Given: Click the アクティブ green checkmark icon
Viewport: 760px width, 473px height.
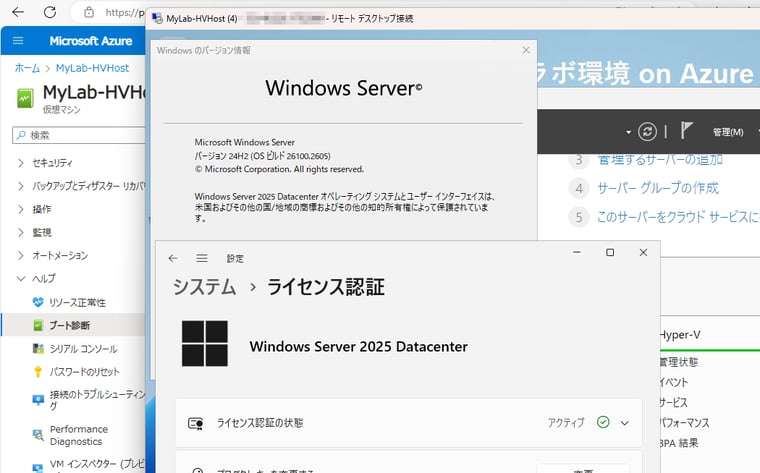Looking at the screenshot, I should point(603,422).
